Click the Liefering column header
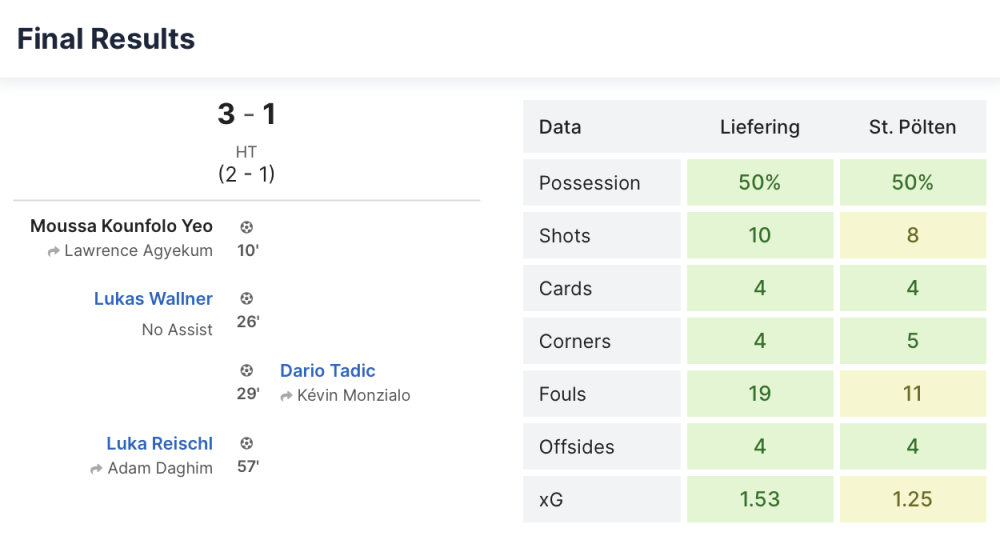Viewport: 1000px width, 544px height. click(760, 127)
